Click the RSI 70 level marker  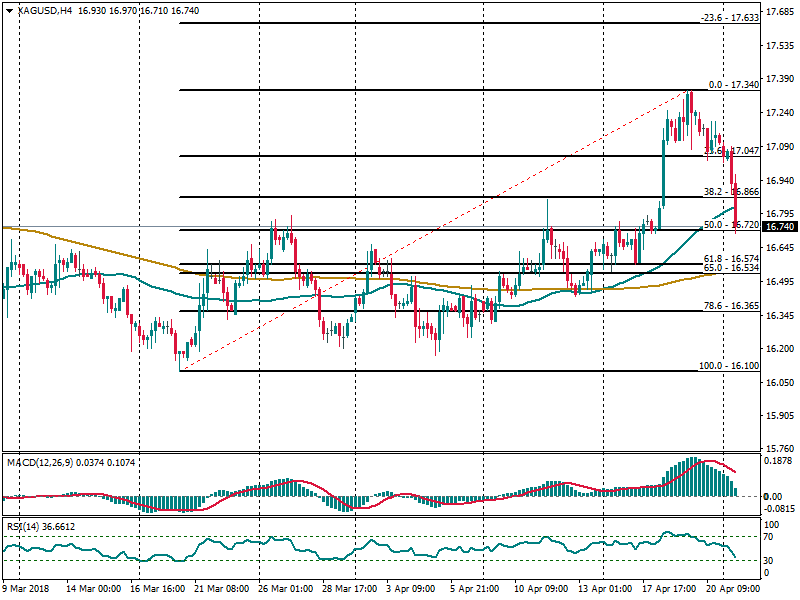coord(770,537)
